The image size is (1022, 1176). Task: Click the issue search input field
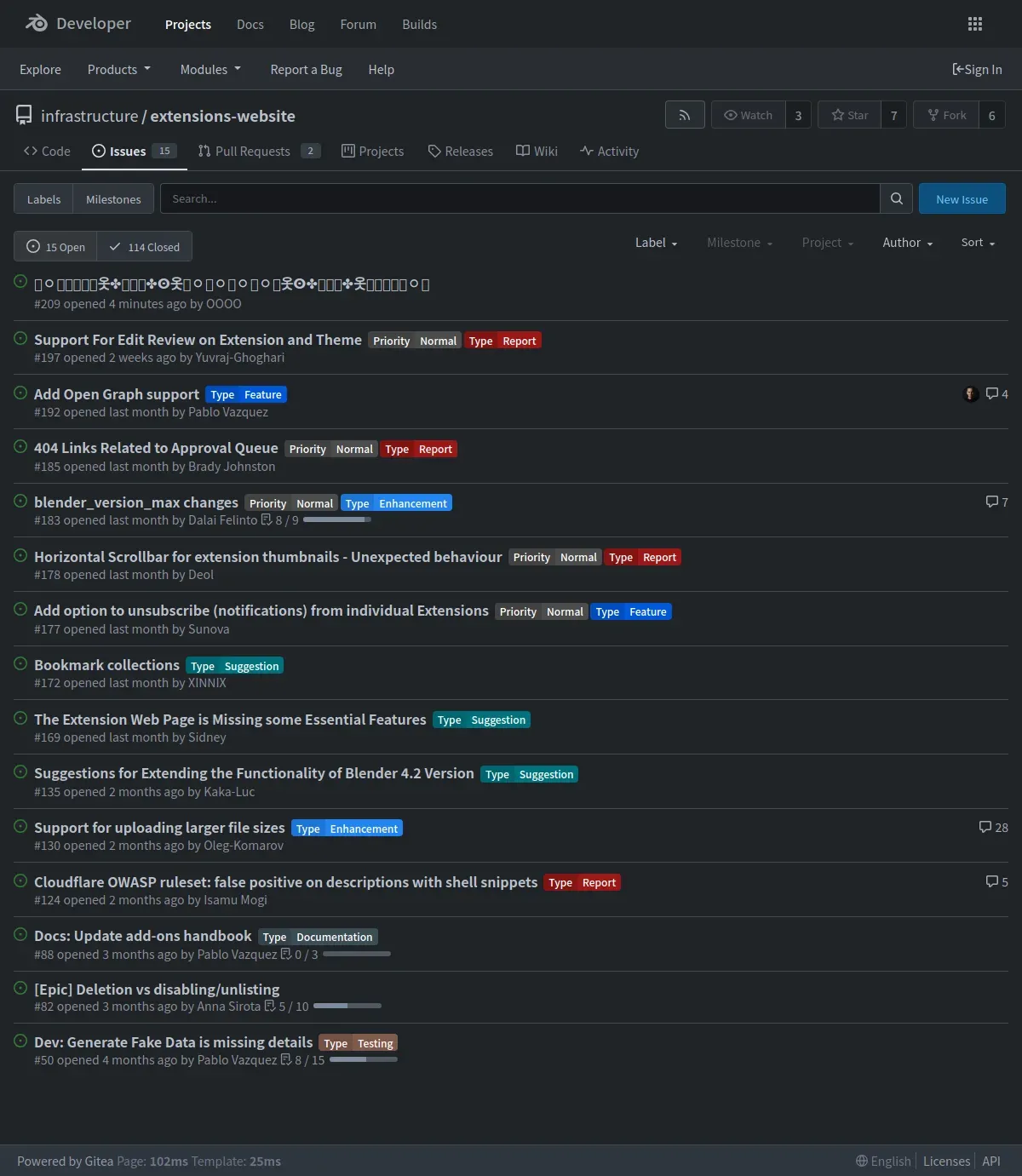click(520, 198)
